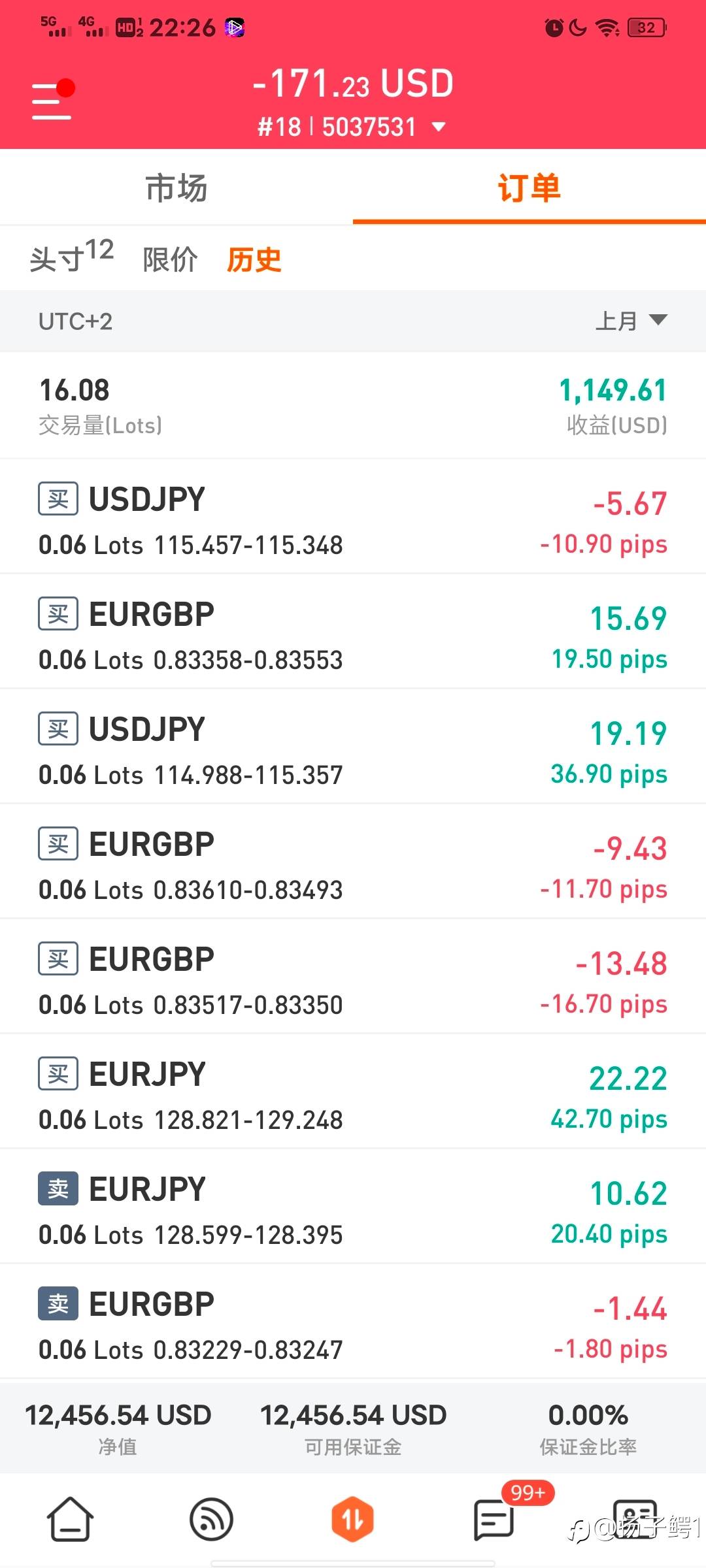Switch to 头寸 positions sub-tab

[72, 256]
